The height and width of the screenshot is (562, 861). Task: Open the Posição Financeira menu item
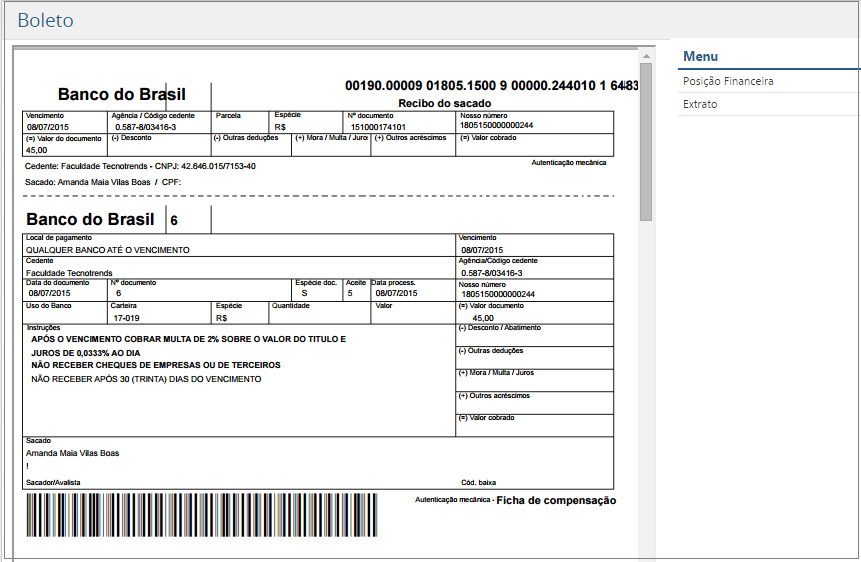point(728,81)
